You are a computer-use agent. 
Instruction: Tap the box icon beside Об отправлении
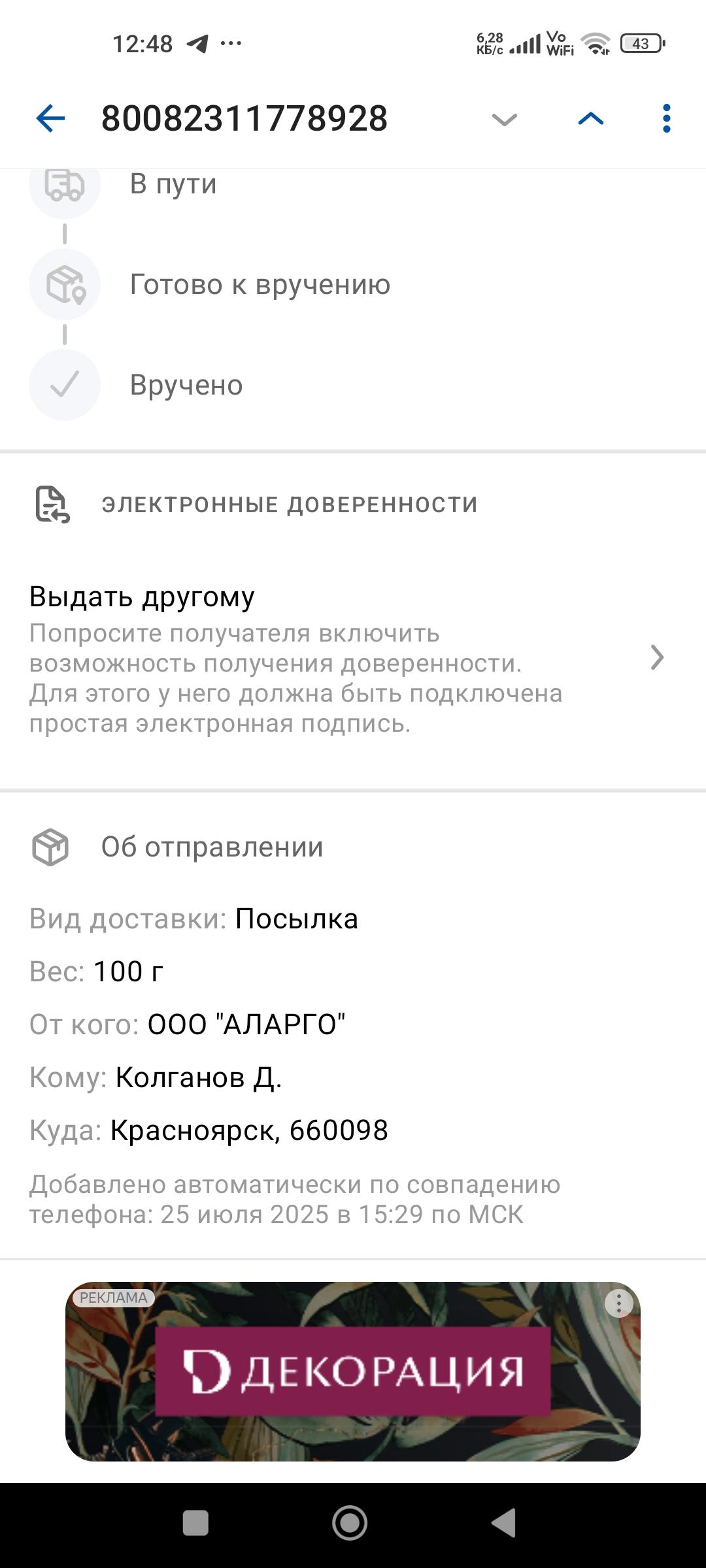point(50,847)
